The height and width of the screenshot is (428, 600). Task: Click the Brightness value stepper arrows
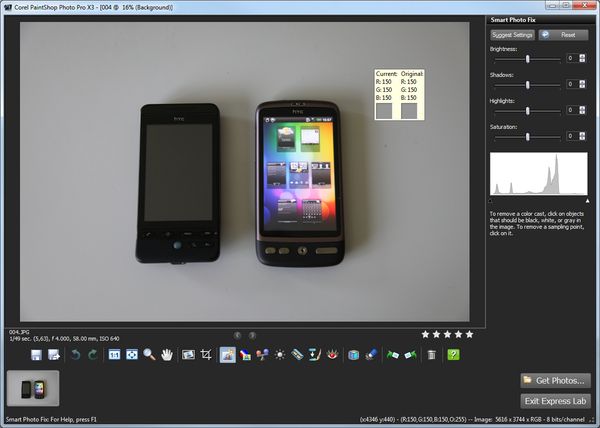tap(582, 58)
